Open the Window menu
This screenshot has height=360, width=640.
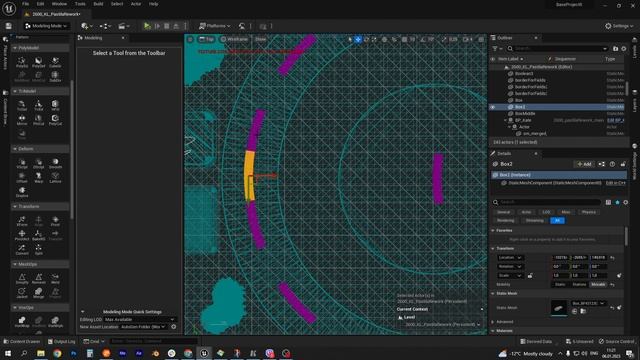coord(59,4)
